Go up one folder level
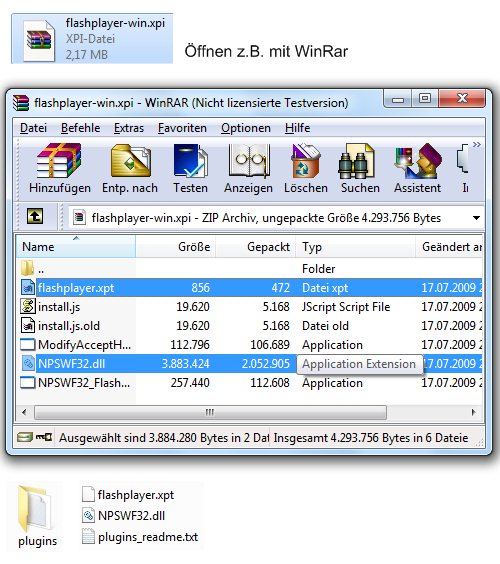 (35, 217)
